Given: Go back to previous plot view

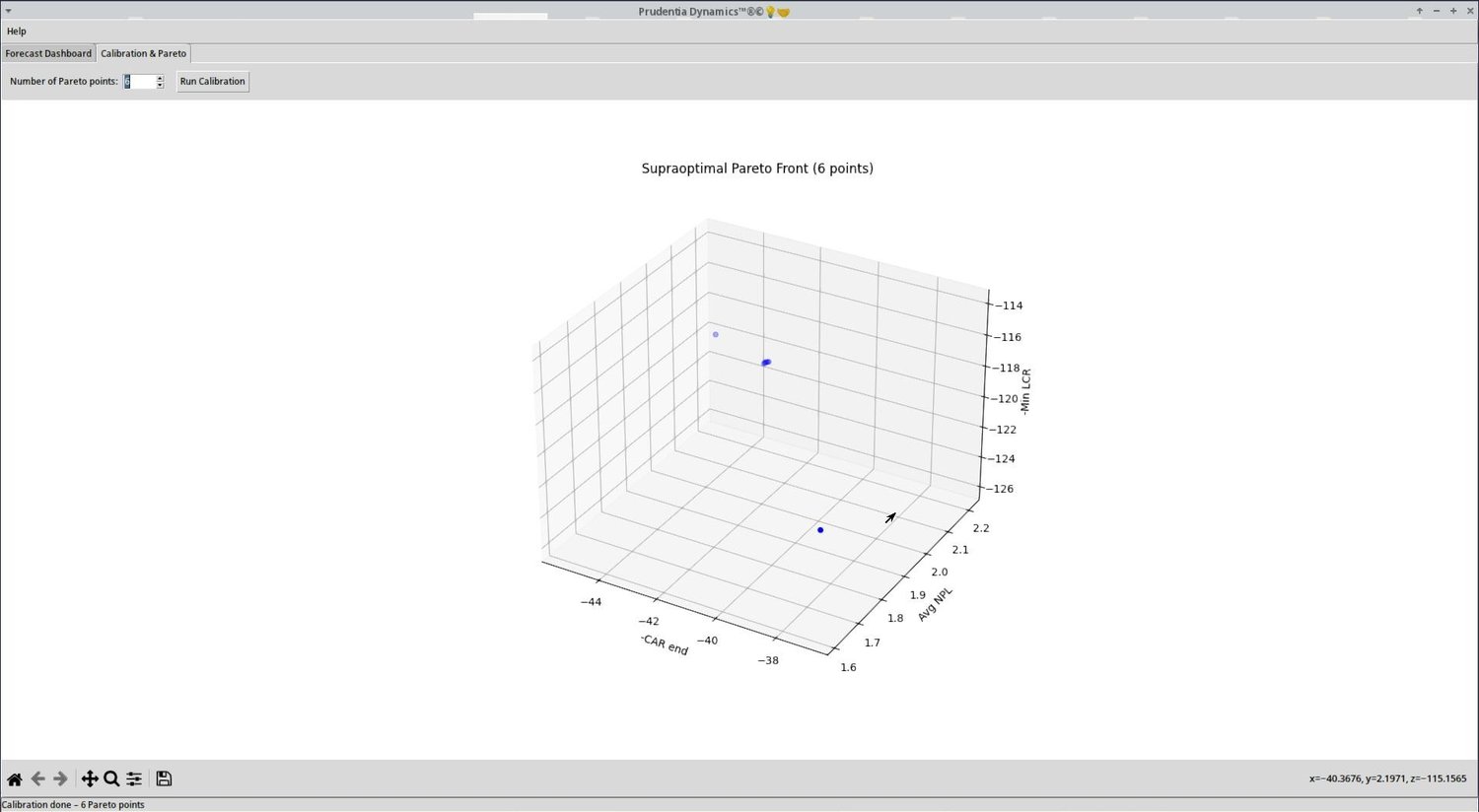Looking at the screenshot, I should 38,778.
